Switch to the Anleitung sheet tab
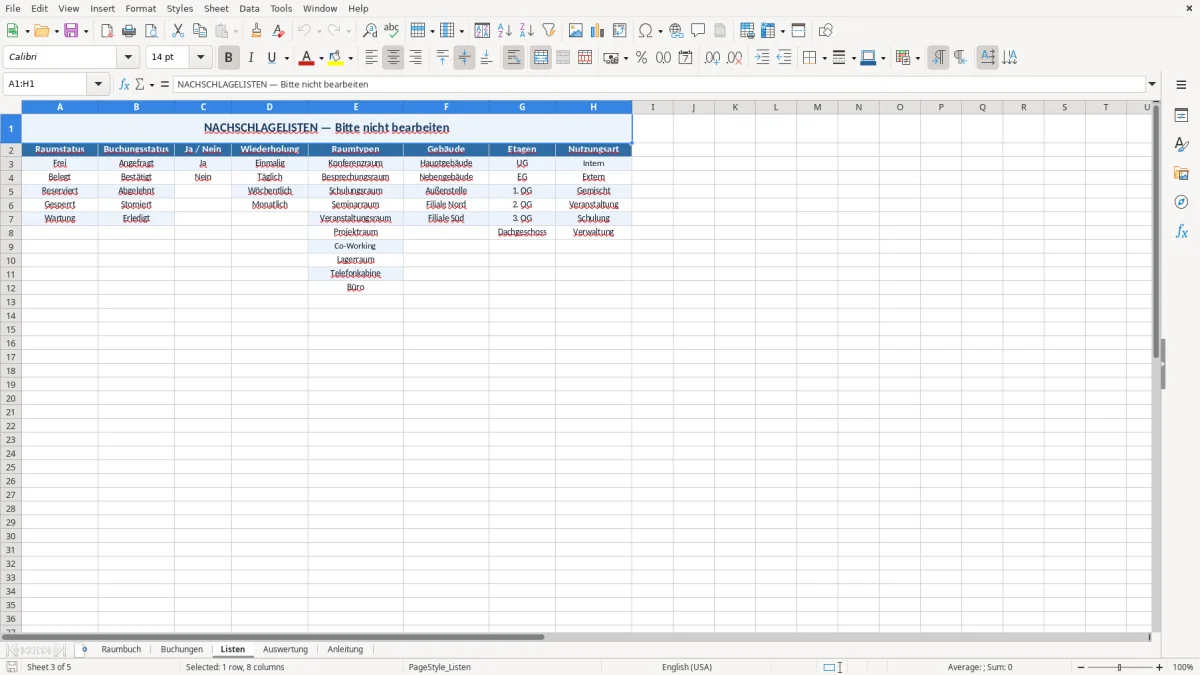 345,649
